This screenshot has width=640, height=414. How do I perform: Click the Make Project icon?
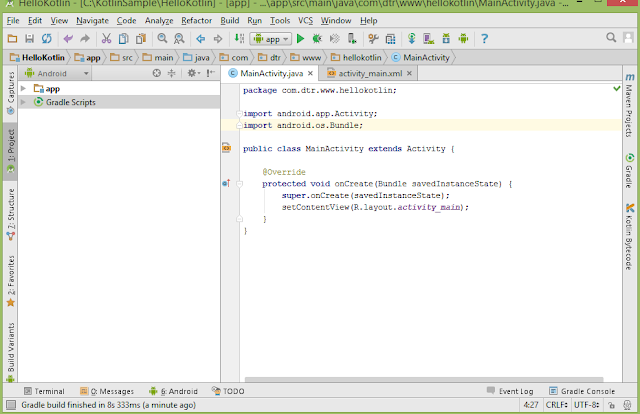click(239, 39)
